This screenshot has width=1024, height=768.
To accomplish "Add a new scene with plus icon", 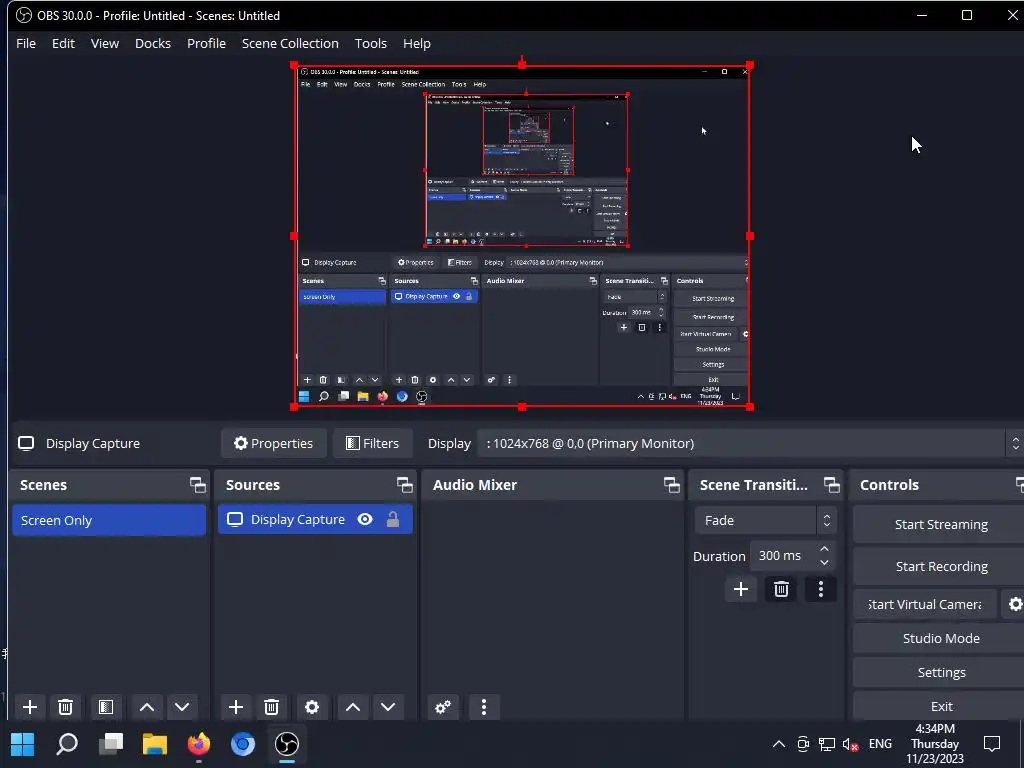I will click(29, 707).
